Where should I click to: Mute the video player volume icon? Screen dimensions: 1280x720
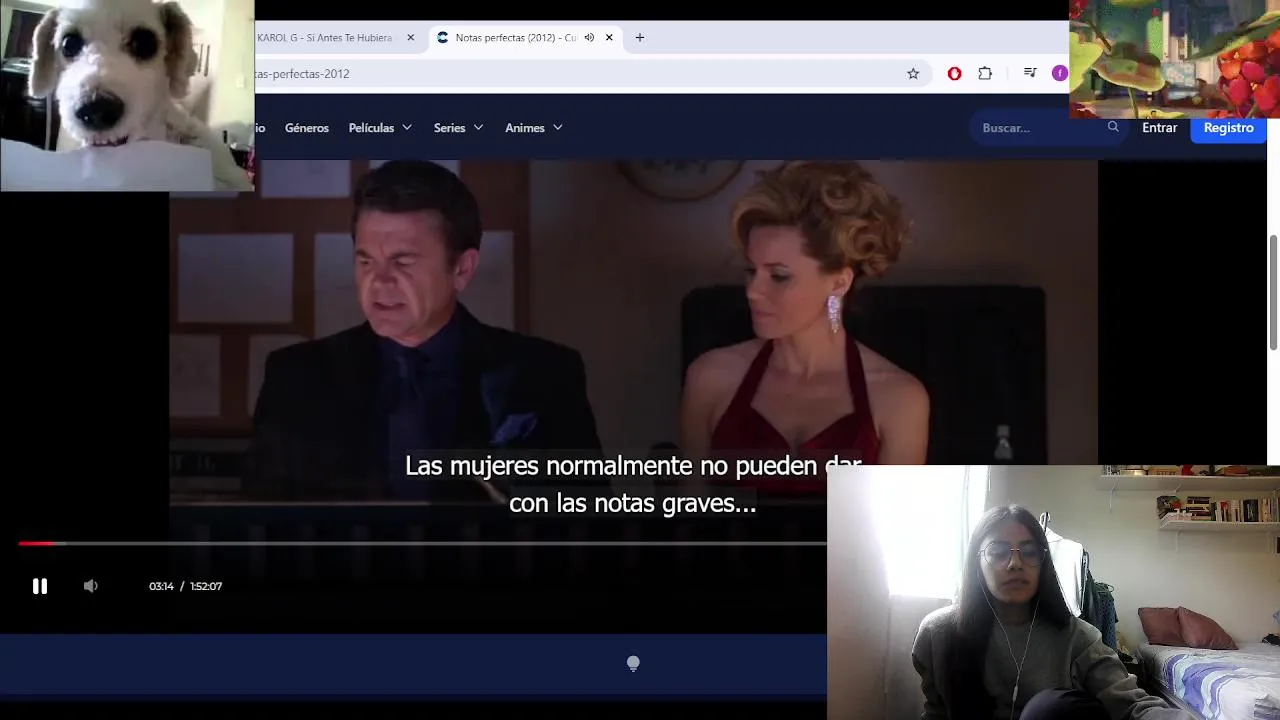coord(91,586)
